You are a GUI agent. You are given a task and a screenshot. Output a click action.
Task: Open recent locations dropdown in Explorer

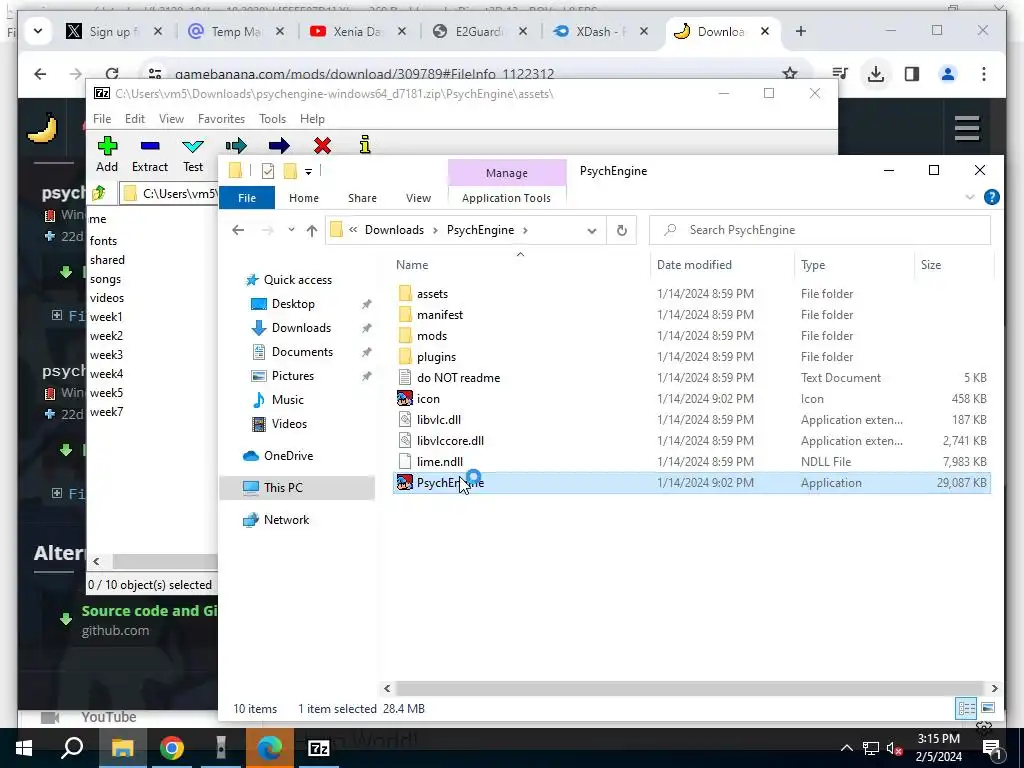(291, 230)
